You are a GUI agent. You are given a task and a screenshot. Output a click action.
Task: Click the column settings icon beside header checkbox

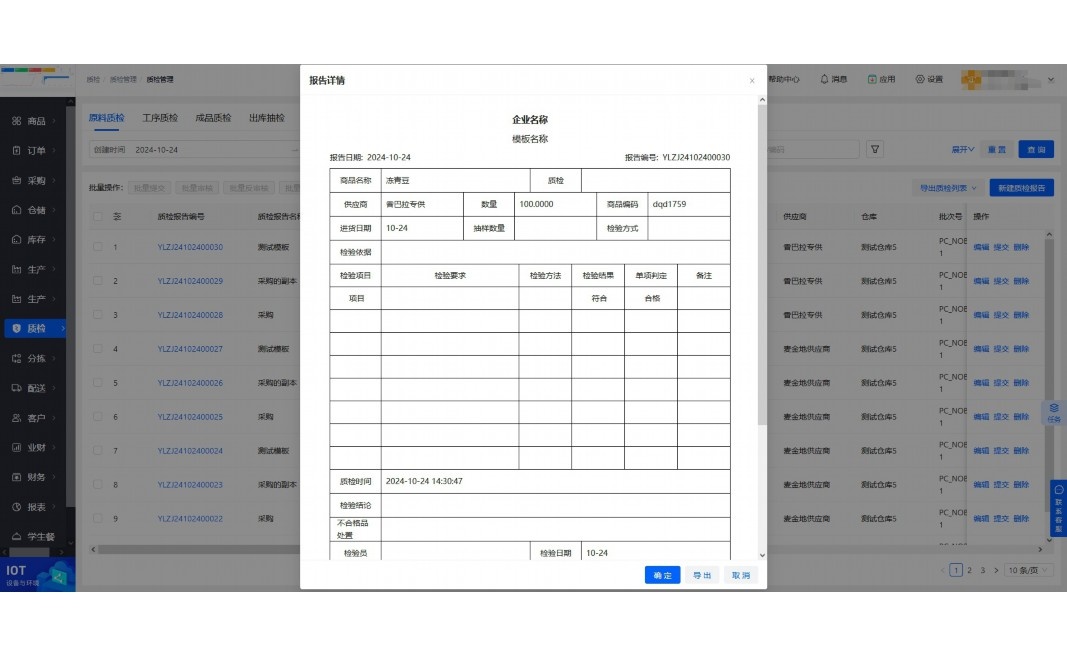[117, 216]
